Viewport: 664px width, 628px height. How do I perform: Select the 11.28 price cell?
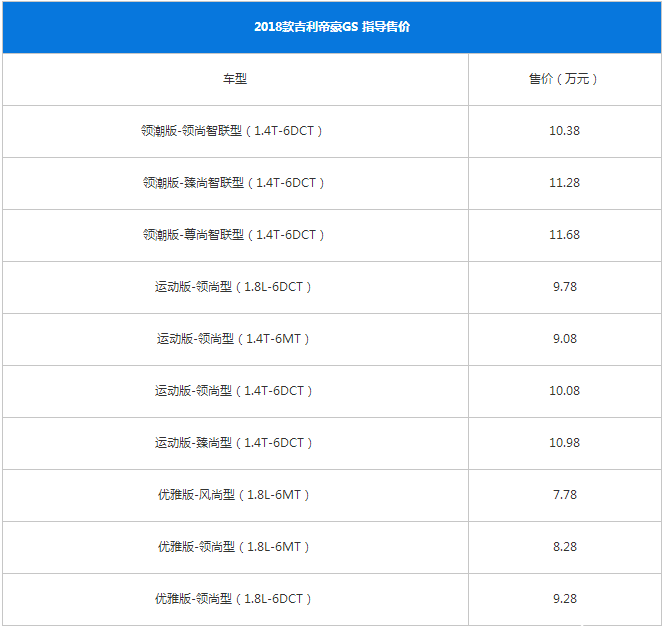pyautogui.click(x=564, y=183)
